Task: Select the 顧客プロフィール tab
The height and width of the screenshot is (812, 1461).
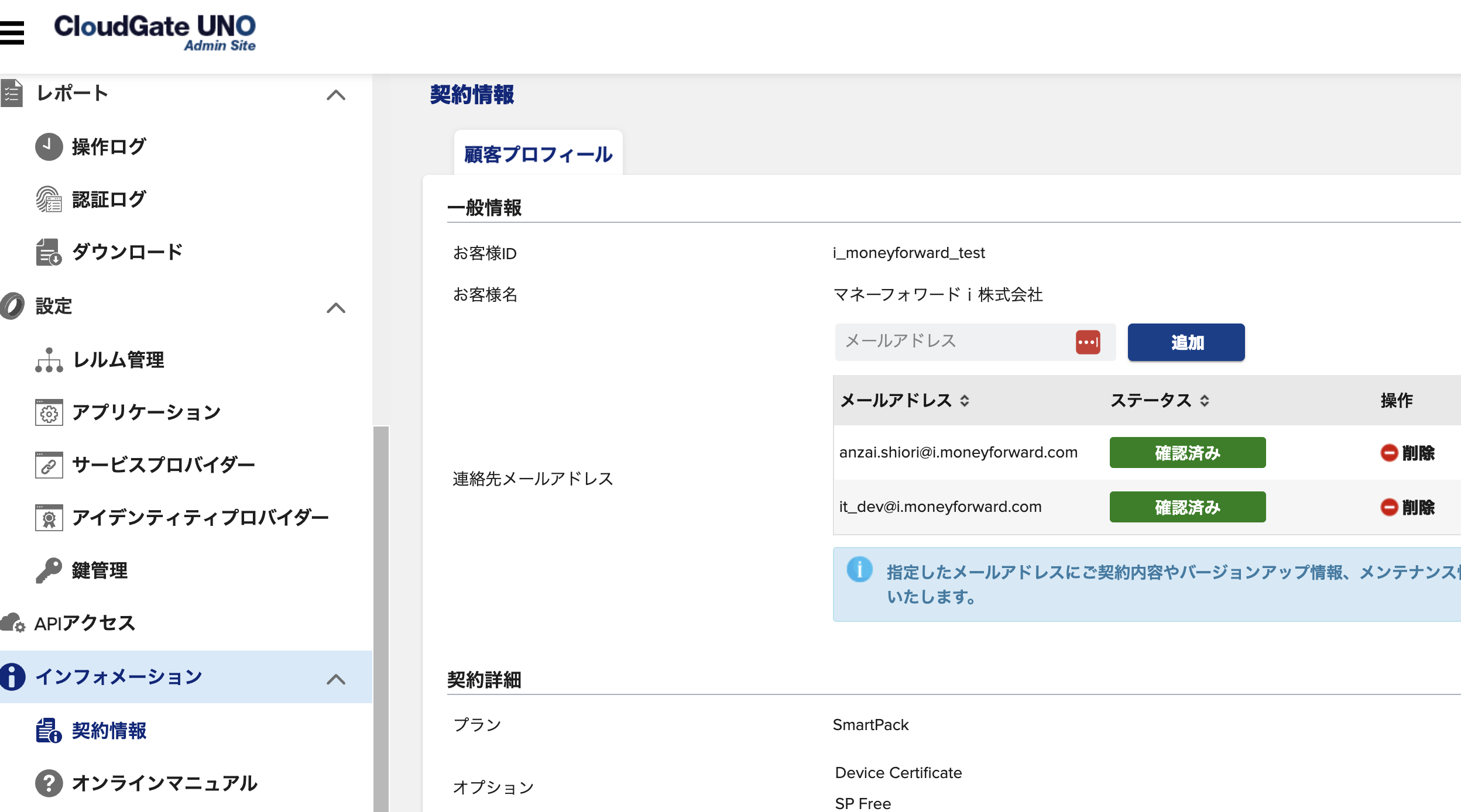Action: [x=538, y=154]
